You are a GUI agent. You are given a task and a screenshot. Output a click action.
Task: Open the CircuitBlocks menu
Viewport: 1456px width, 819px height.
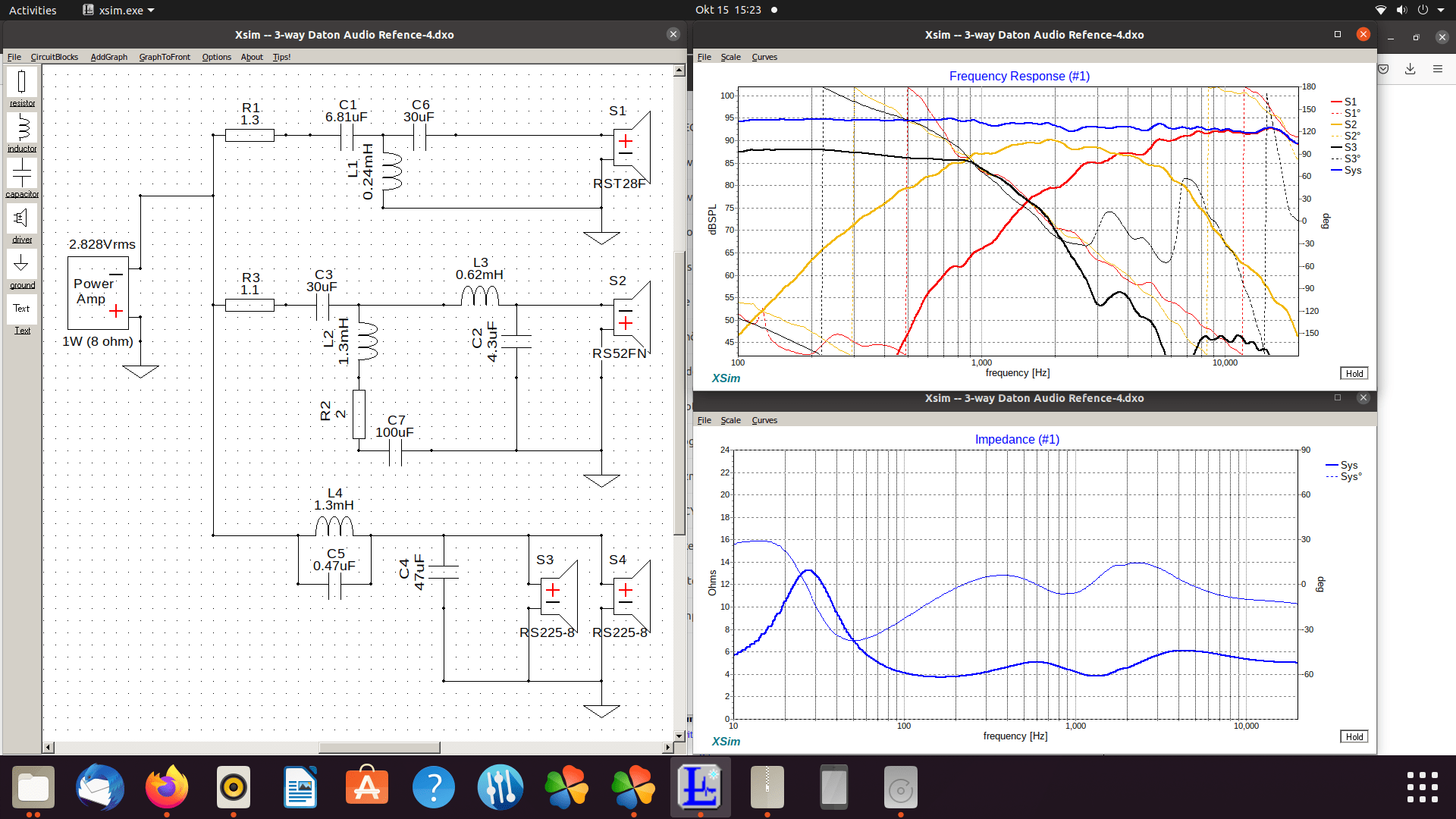[55, 57]
